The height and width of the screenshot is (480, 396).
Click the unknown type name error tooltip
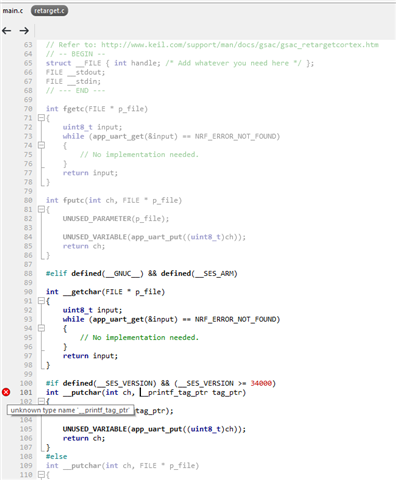(x=70, y=410)
